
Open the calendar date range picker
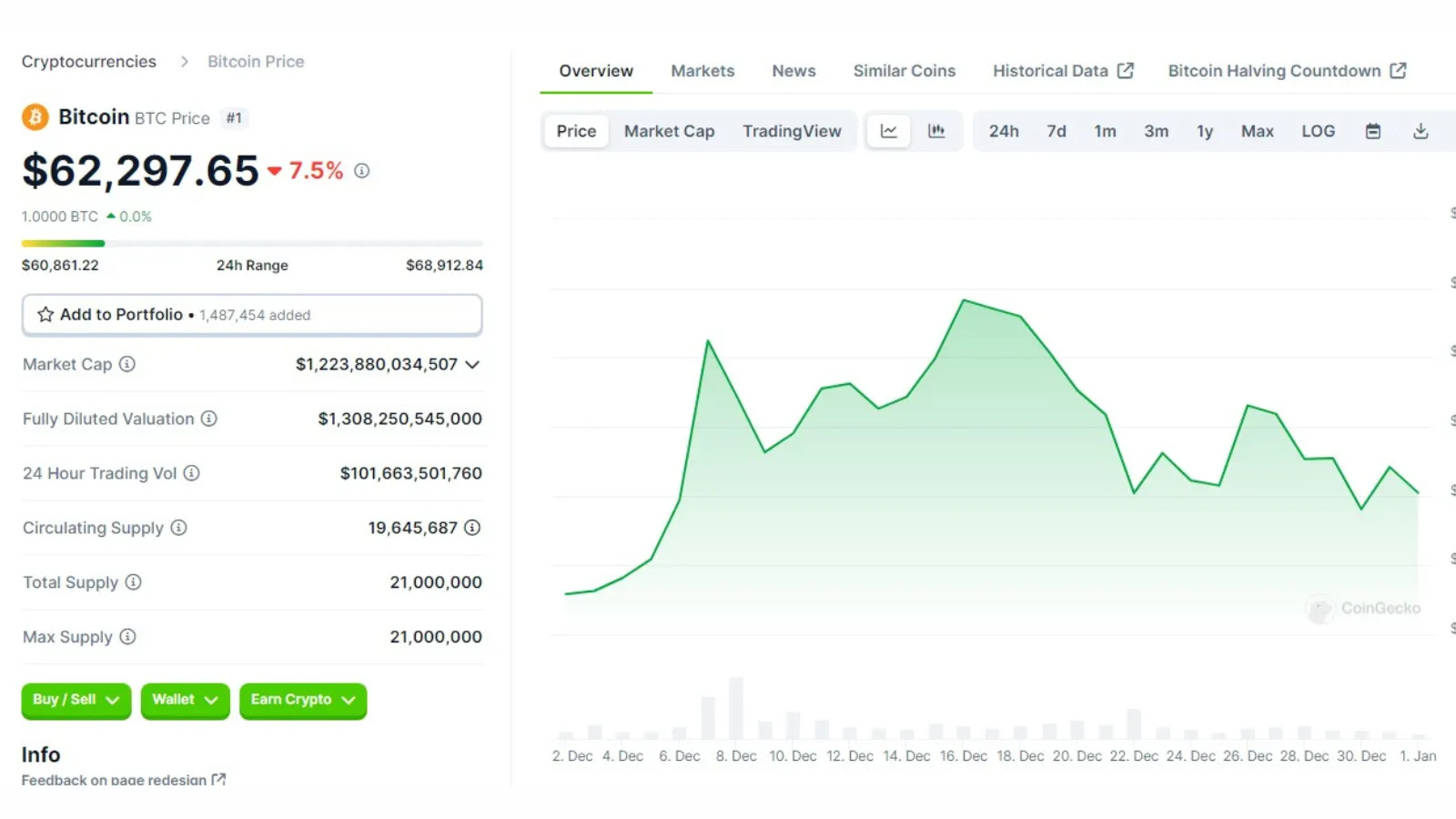tap(1373, 131)
